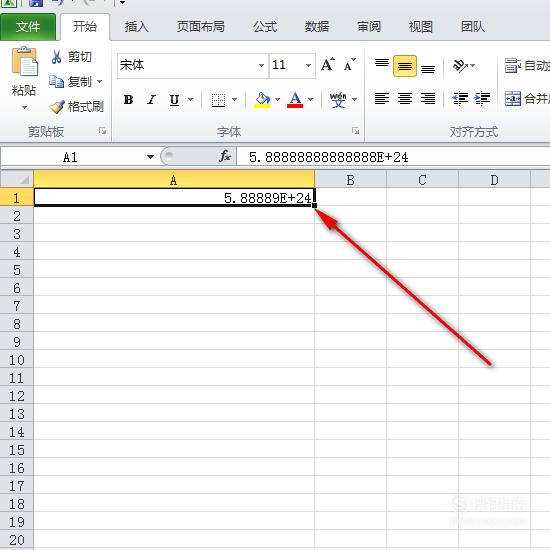Screen dimensions: 550x550
Task: Open the 文件 (File) tab
Action: 28,27
